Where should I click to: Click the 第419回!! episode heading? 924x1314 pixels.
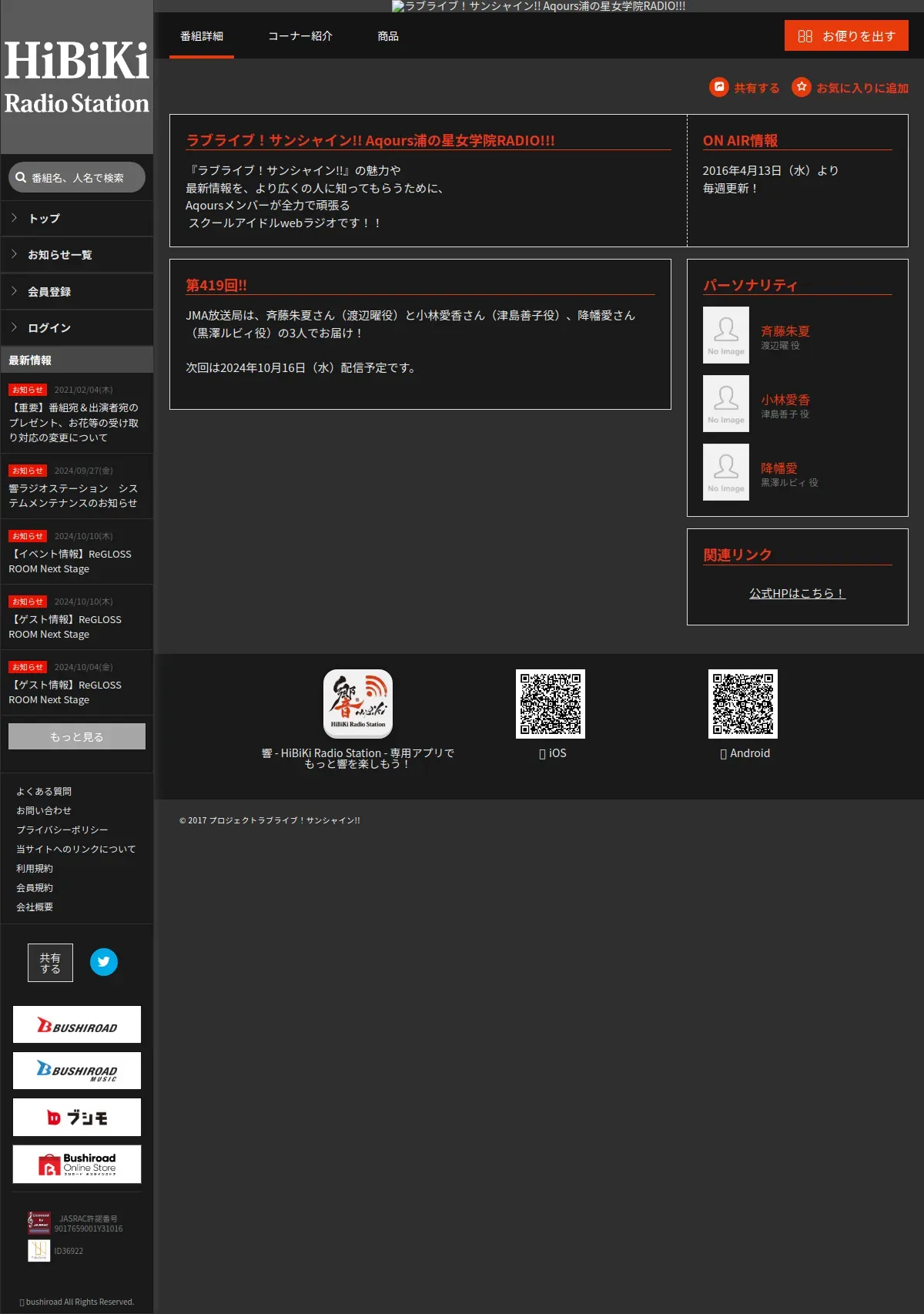[216, 285]
